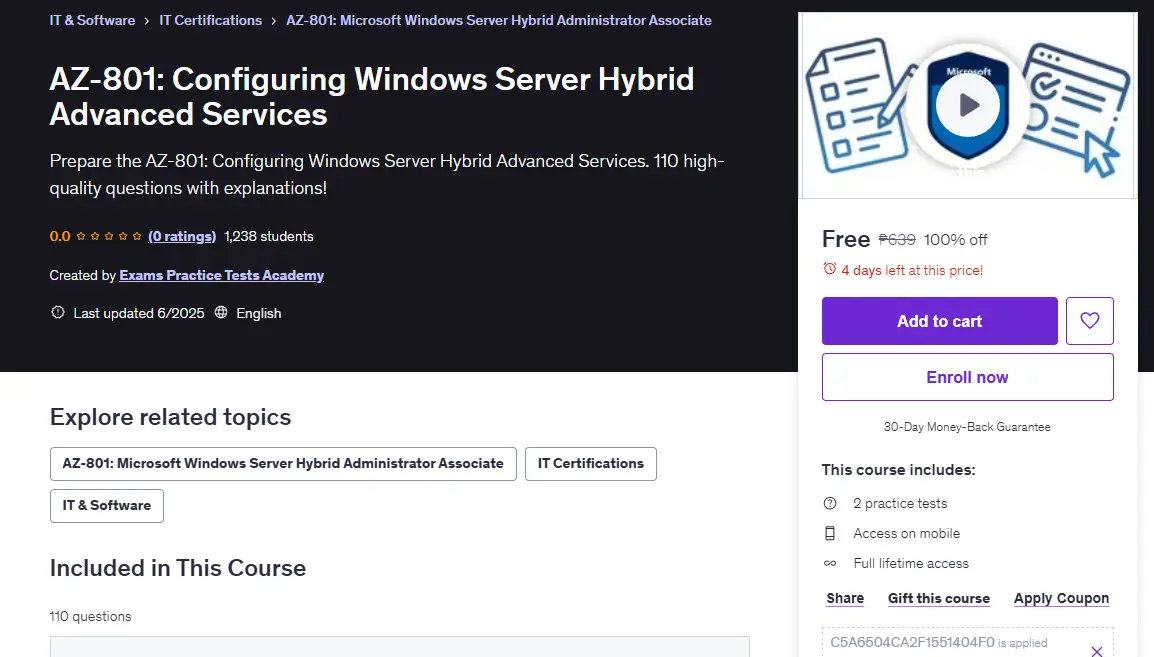
Task: Click the 'English' language text
Action: [x=258, y=313]
